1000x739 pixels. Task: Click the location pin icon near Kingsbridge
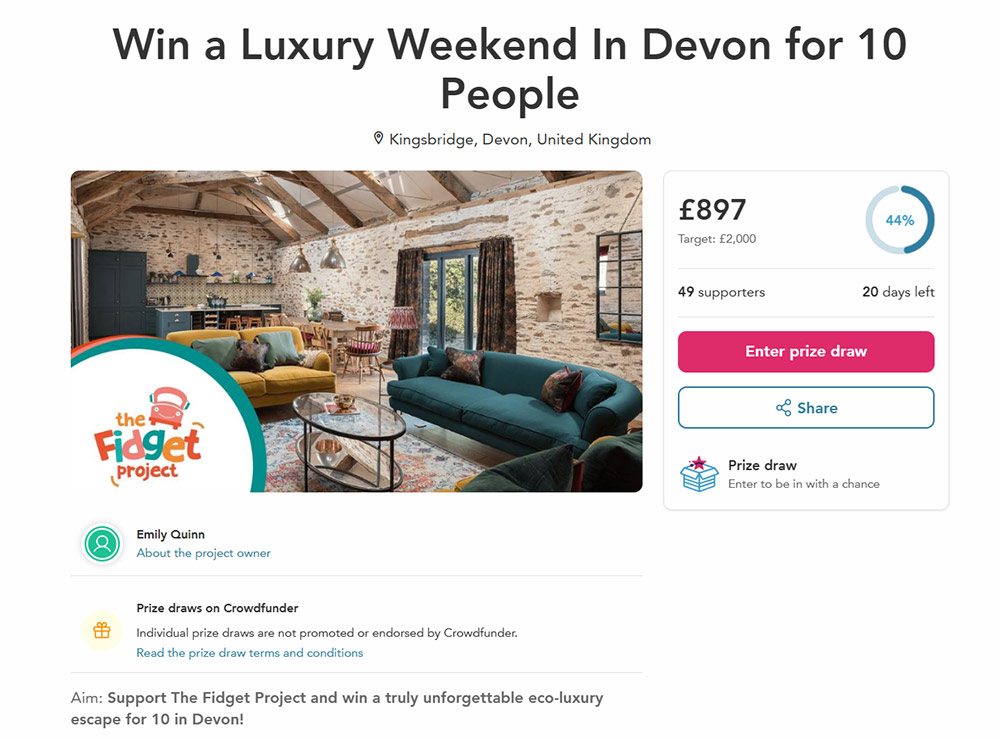(378, 138)
